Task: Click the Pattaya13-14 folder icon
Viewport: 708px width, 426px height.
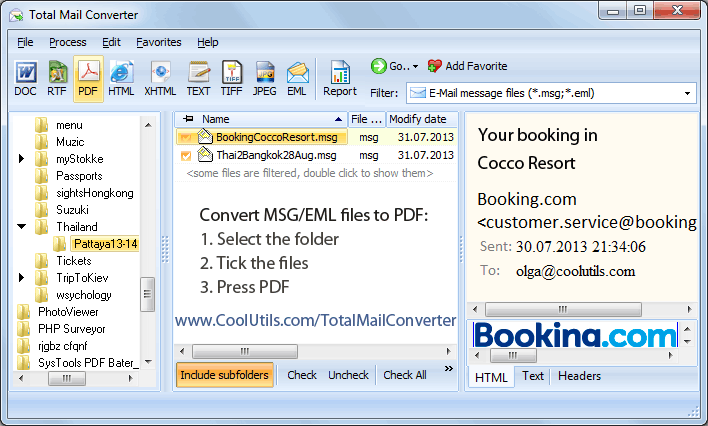Action: (59, 244)
